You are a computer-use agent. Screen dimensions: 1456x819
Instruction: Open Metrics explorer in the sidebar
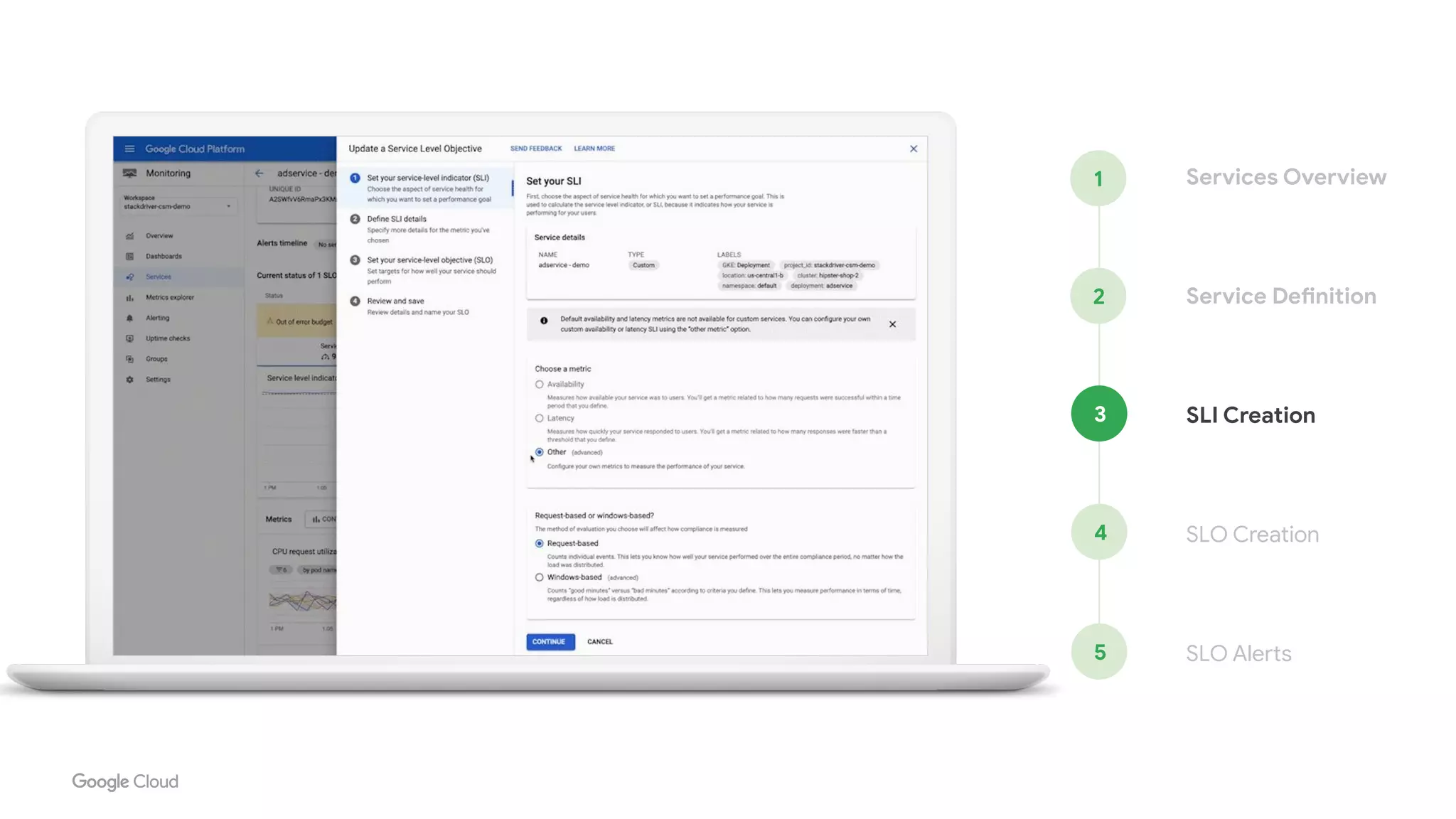[x=170, y=297]
